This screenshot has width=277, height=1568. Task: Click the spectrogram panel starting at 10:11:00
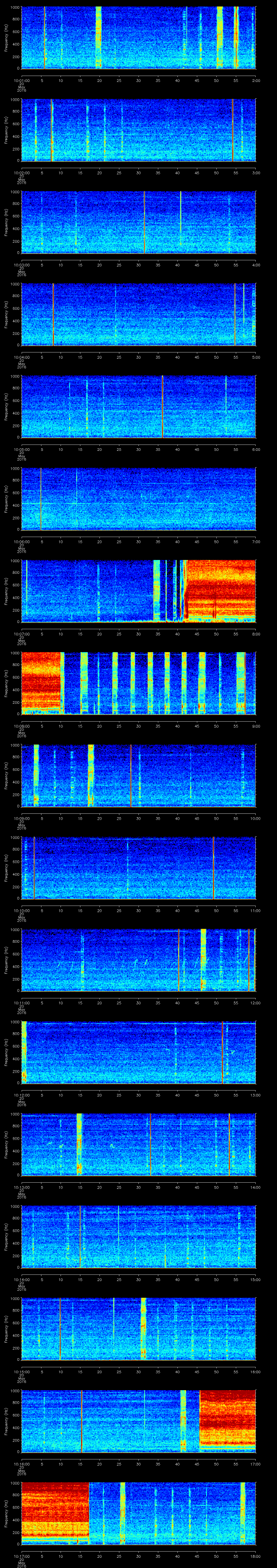click(x=138, y=960)
